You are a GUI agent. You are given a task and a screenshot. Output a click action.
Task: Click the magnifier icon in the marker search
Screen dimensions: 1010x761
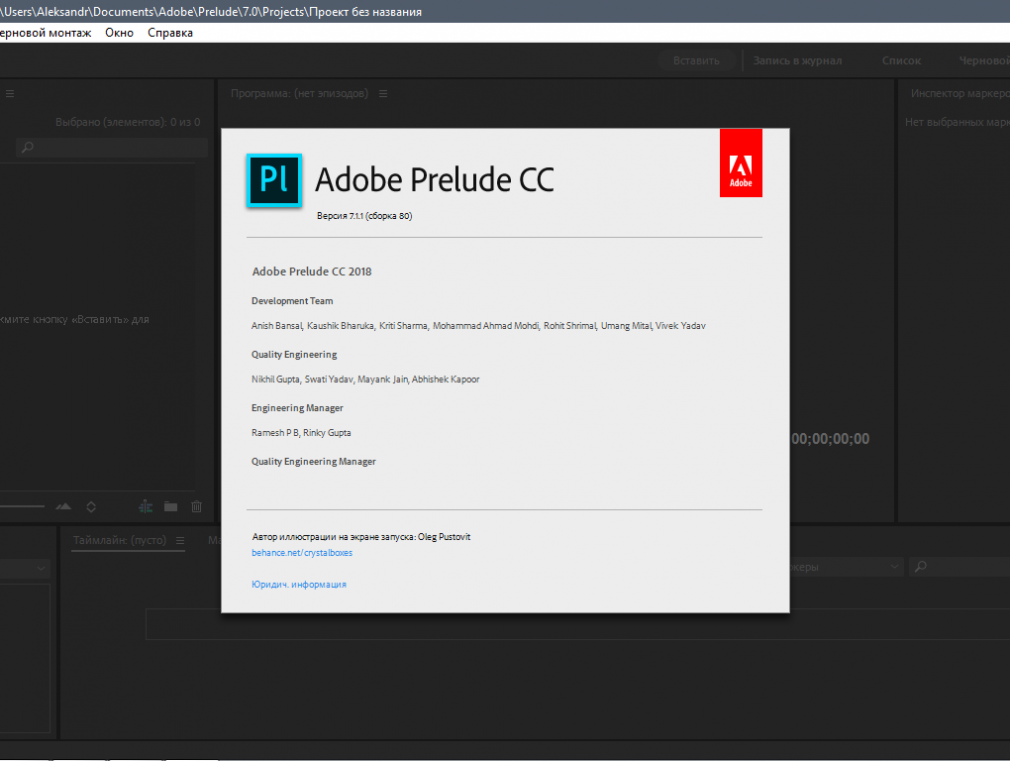(x=921, y=566)
